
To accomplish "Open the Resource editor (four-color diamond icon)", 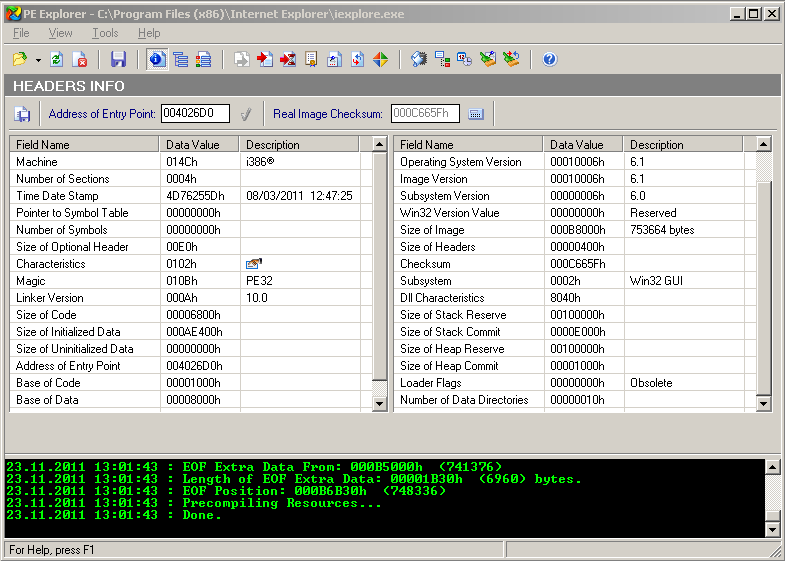I will 380,60.
